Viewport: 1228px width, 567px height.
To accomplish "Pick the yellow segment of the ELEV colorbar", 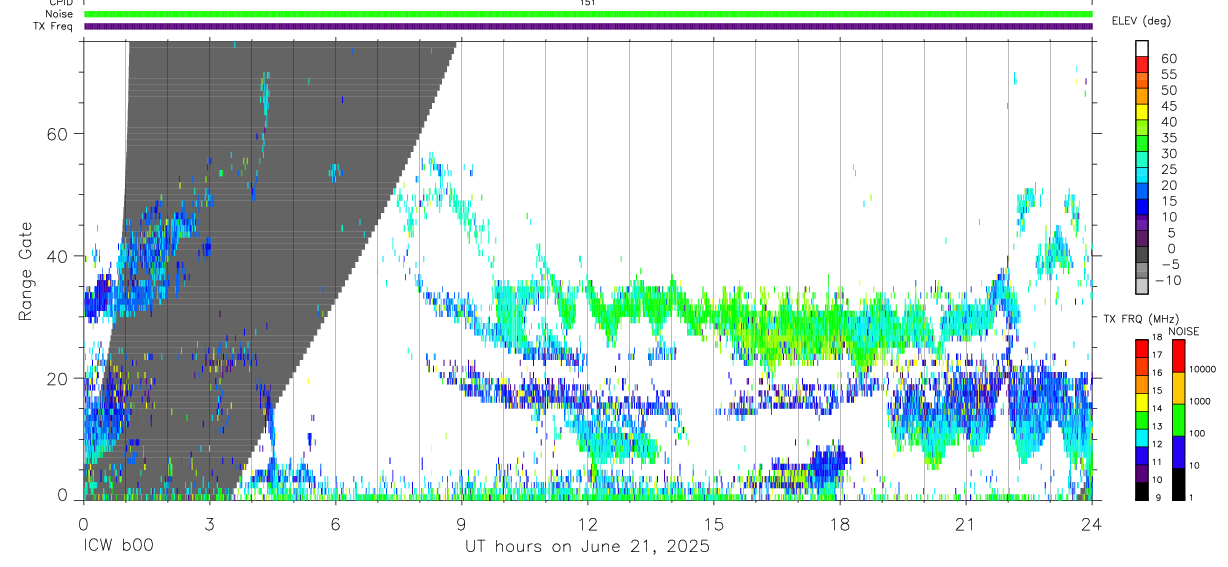I will pos(1143,111).
